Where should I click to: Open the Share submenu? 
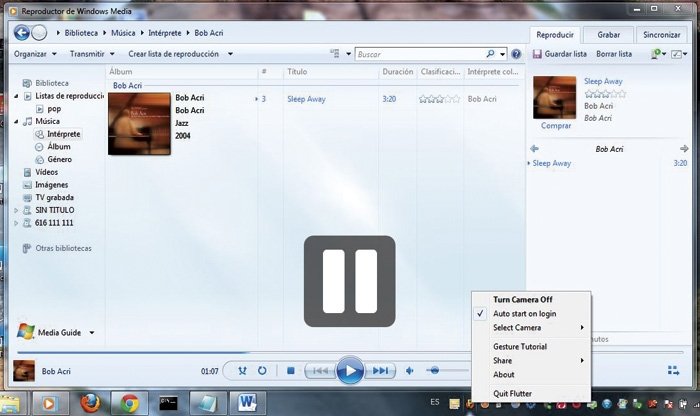click(x=531, y=361)
